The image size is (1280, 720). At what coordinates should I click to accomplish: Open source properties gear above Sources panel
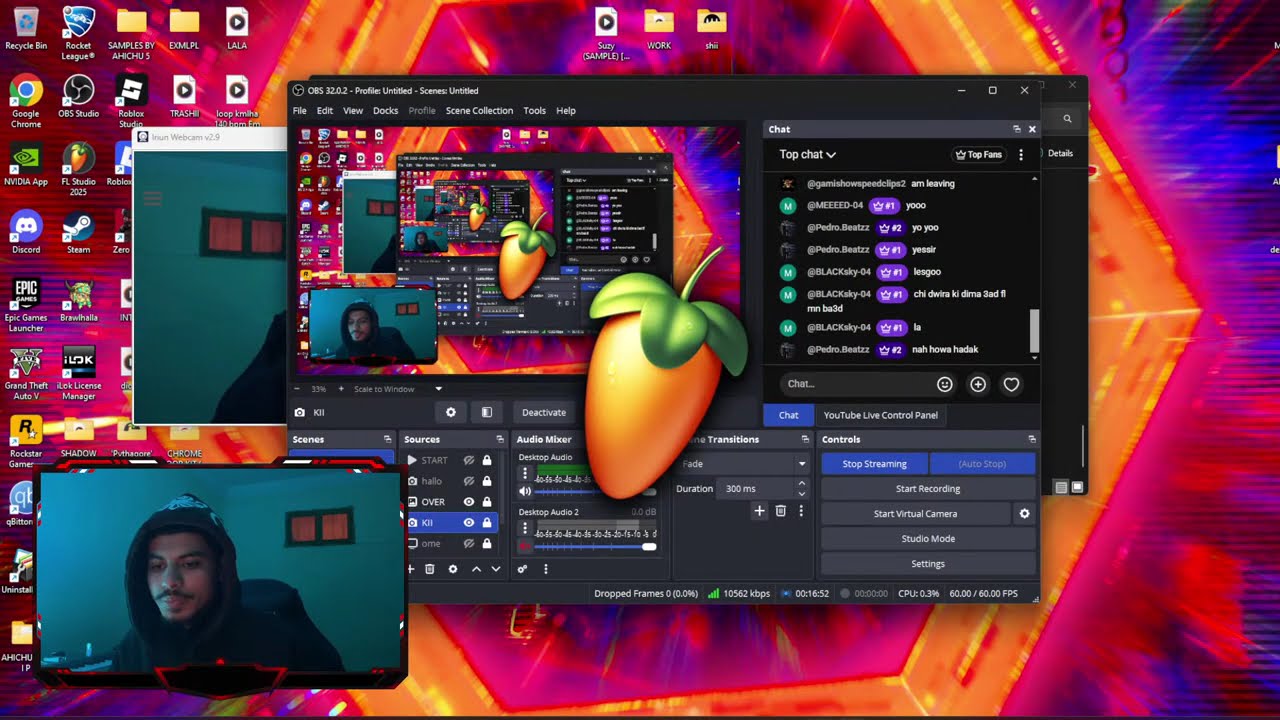(x=451, y=412)
